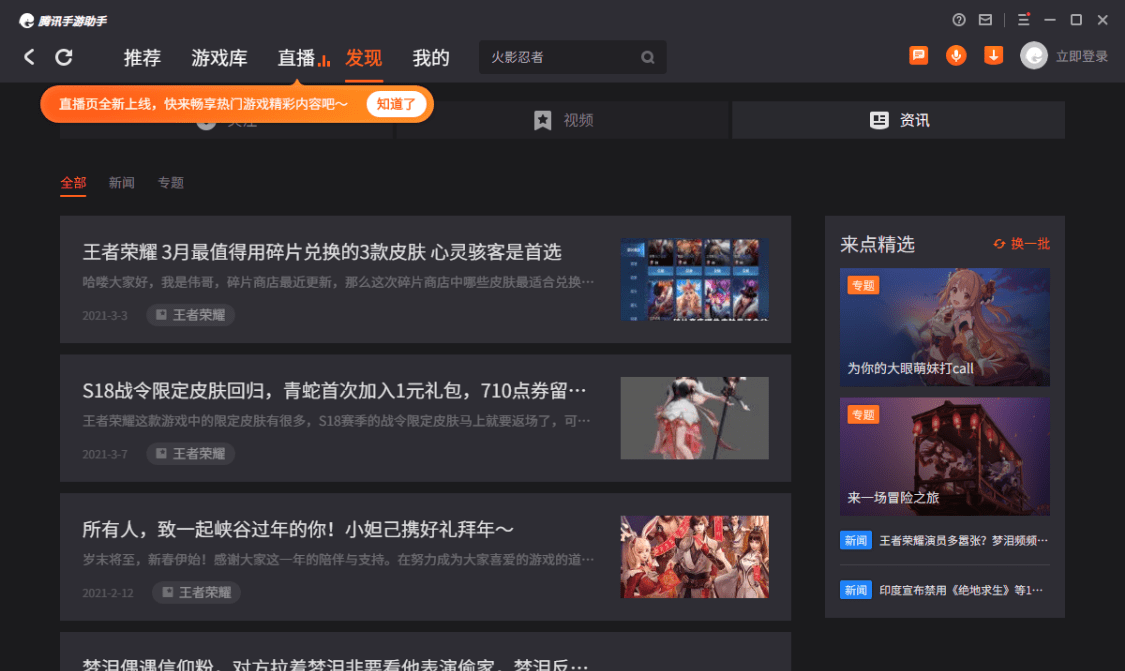Click the search magnifier icon
Image resolution: width=1125 pixels, height=671 pixels.
click(x=647, y=57)
